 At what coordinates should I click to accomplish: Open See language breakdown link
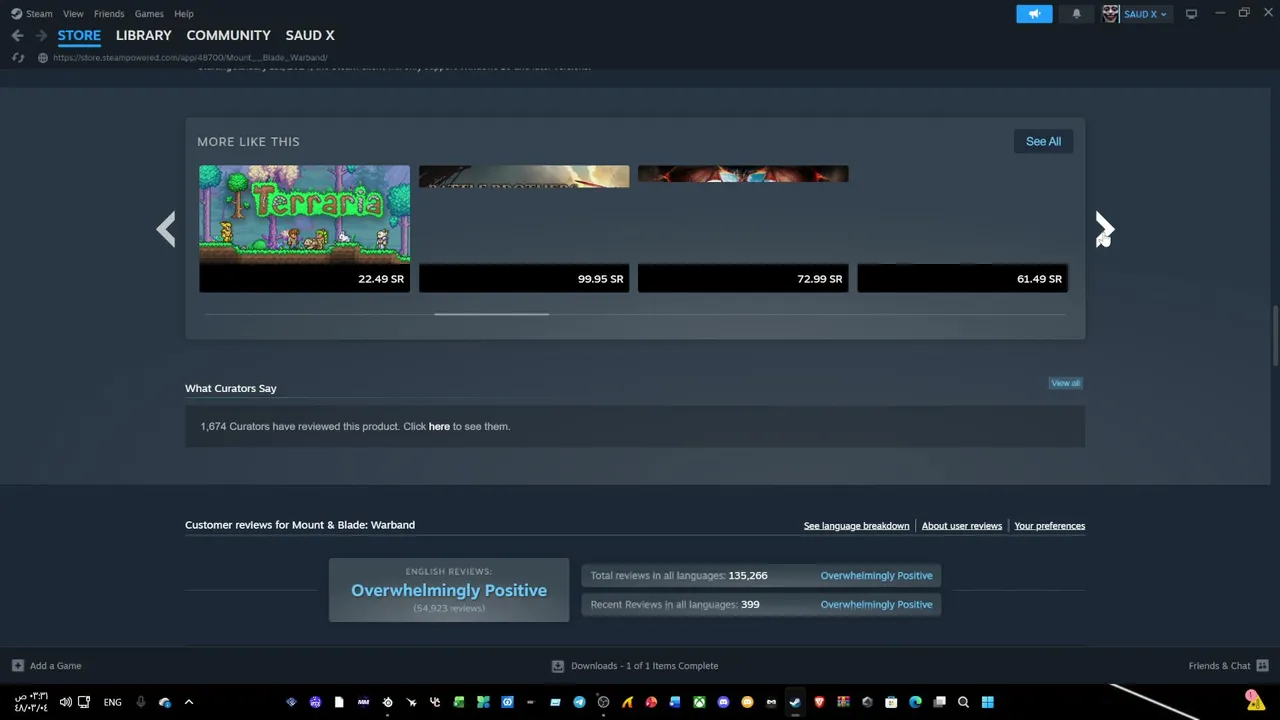(856, 526)
